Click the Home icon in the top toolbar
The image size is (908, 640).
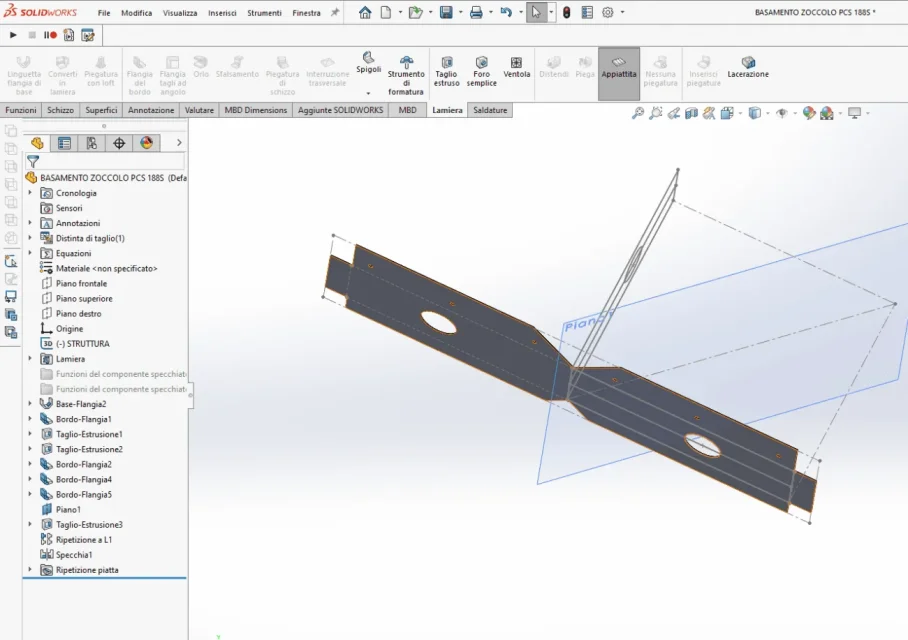365,12
